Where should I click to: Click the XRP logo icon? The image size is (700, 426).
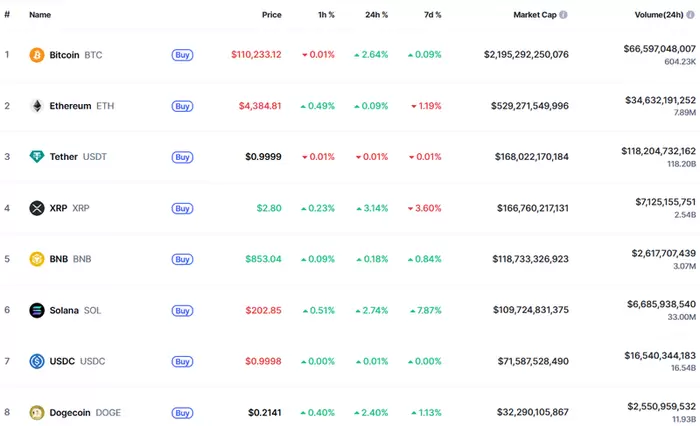pos(37,208)
